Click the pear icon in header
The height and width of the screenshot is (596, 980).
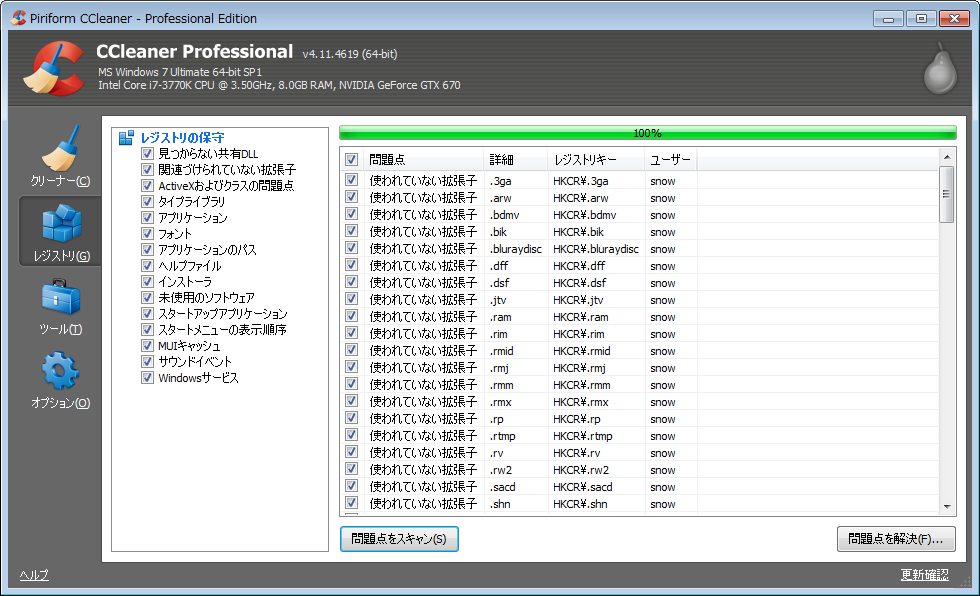coord(940,69)
